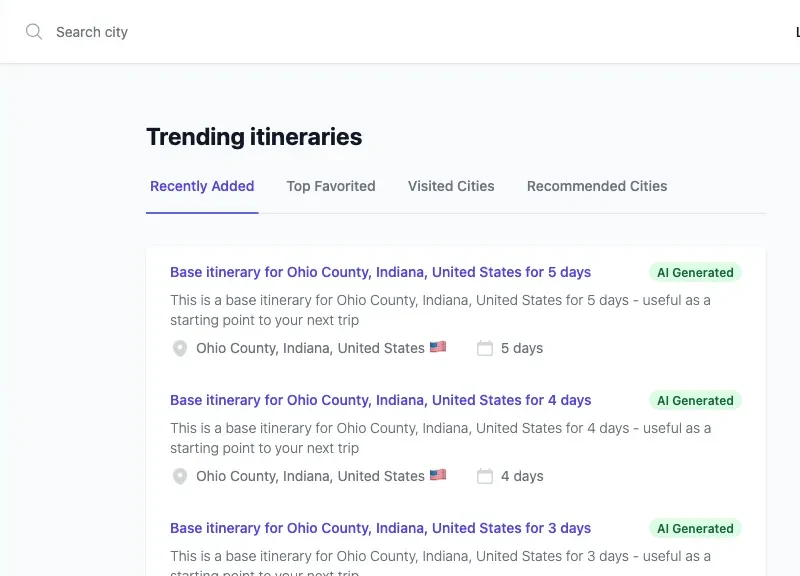This screenshot has width=800, height=576.
Task: Click the calendar icon beside 5 days
Action: 485,348
